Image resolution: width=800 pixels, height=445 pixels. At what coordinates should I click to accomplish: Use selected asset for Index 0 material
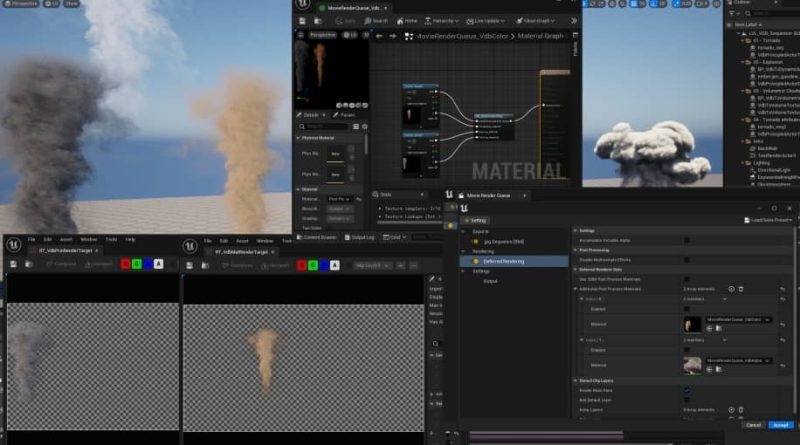pos(710,328)
